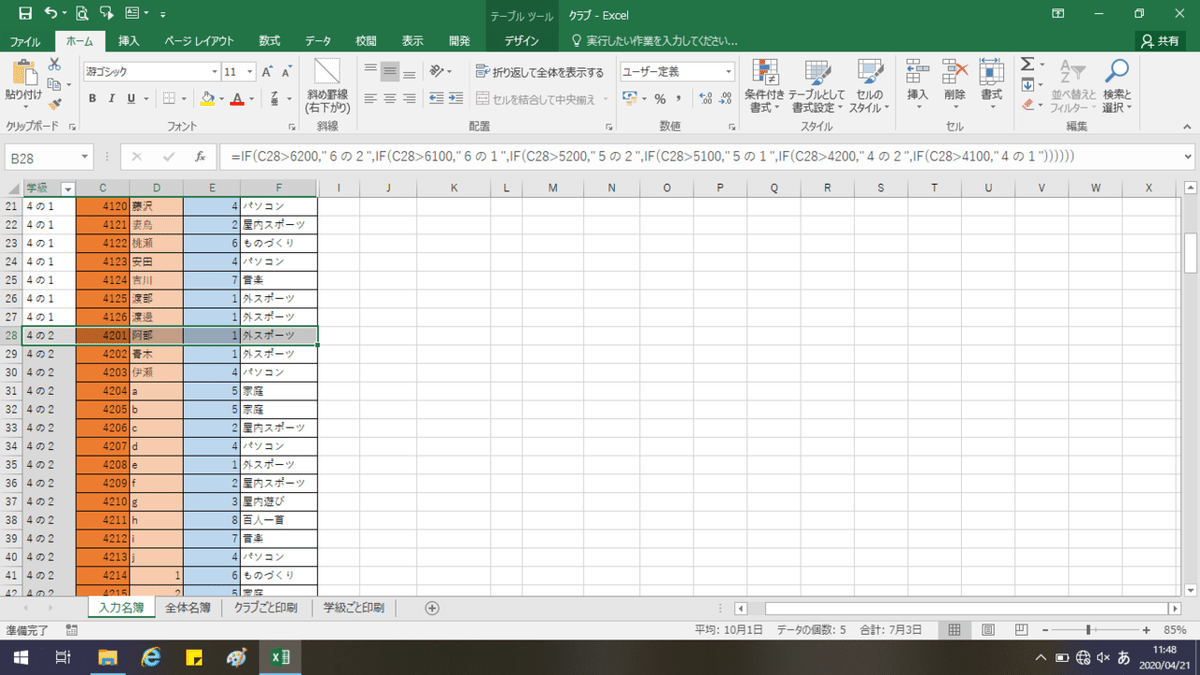This screenshot has height=675, width=1200.
Task: Click the Decrease Font Size icon
Action: point(287,72)
